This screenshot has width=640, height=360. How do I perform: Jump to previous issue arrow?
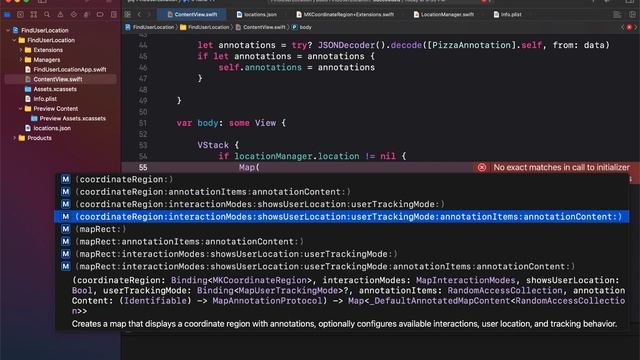[x=623, y=27]
